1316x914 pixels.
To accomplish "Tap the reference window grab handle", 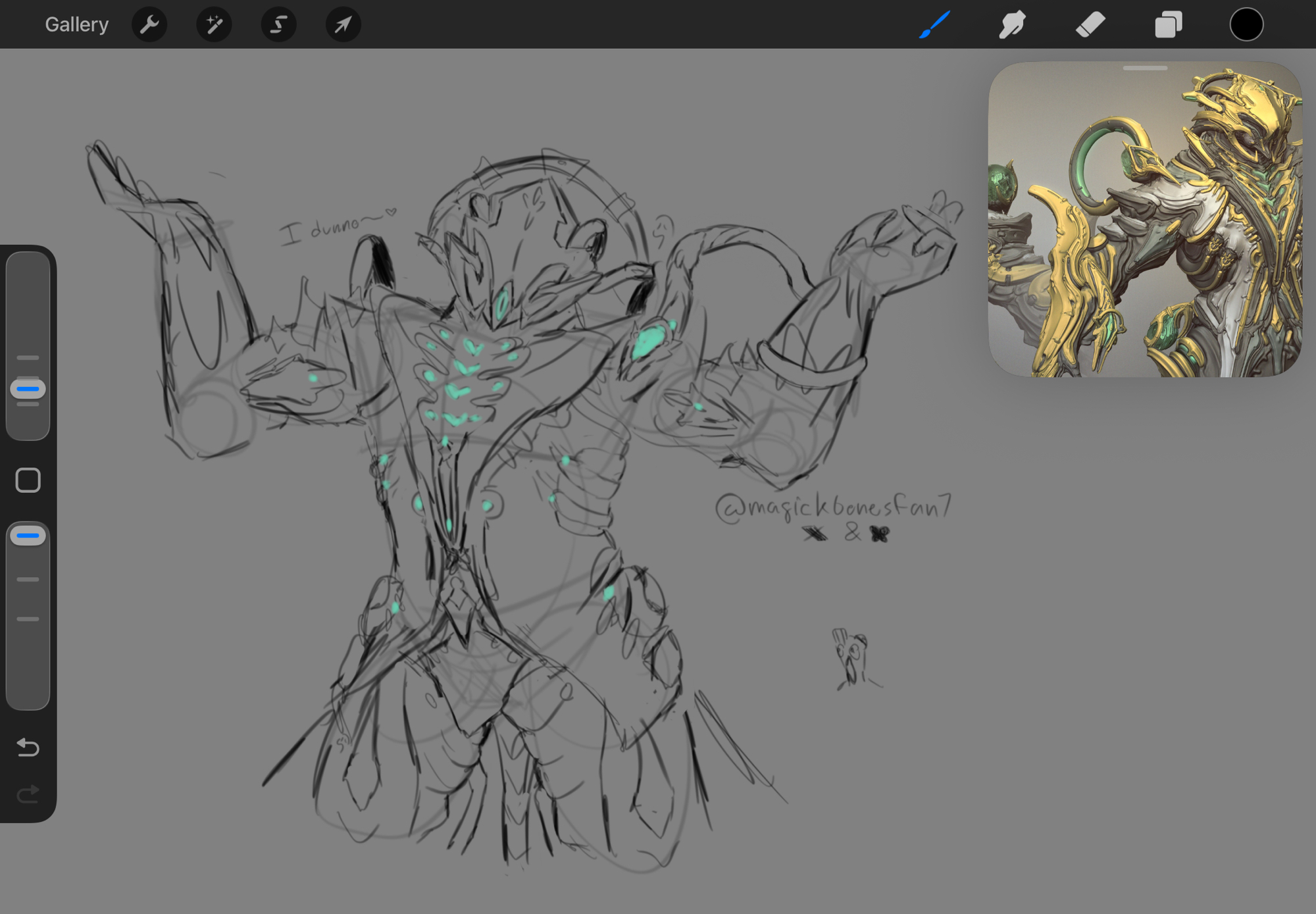I will pos(1145,68).
